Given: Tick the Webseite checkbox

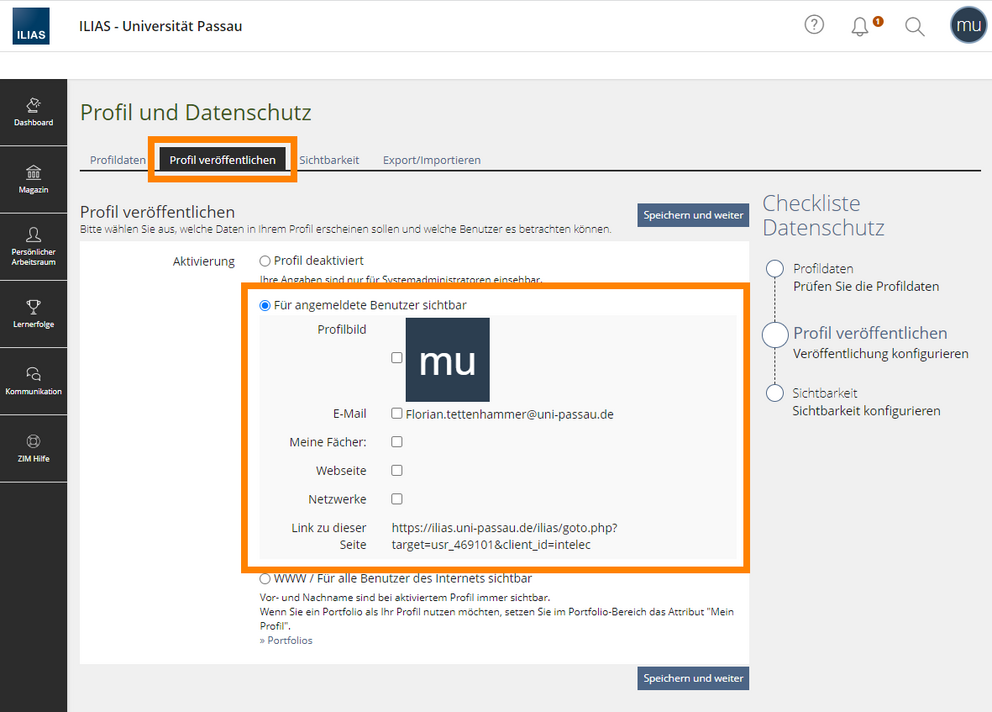Looking at the screenshot, I should click(x=397, y=470).
